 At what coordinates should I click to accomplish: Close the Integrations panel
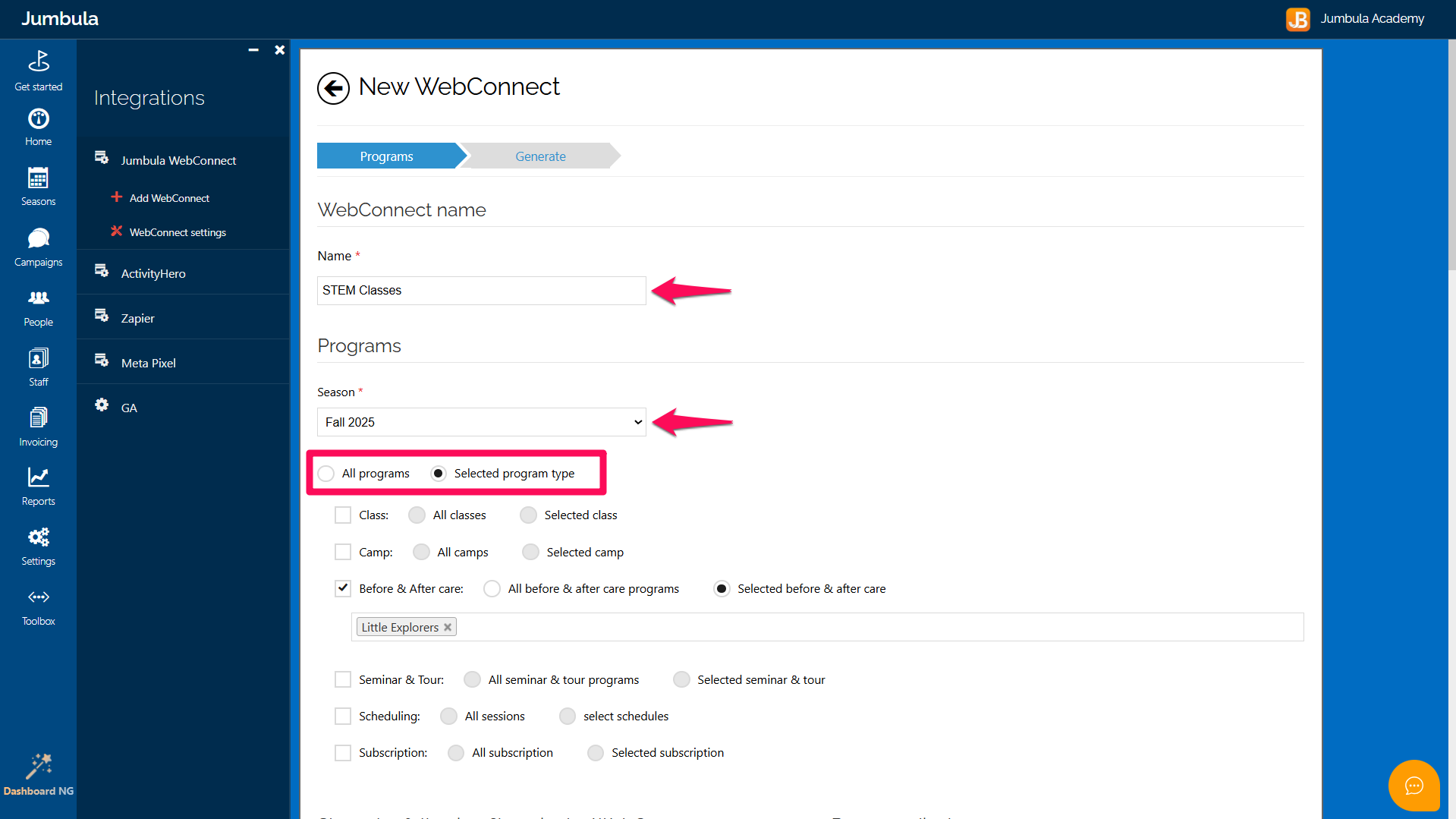point(280,50)
